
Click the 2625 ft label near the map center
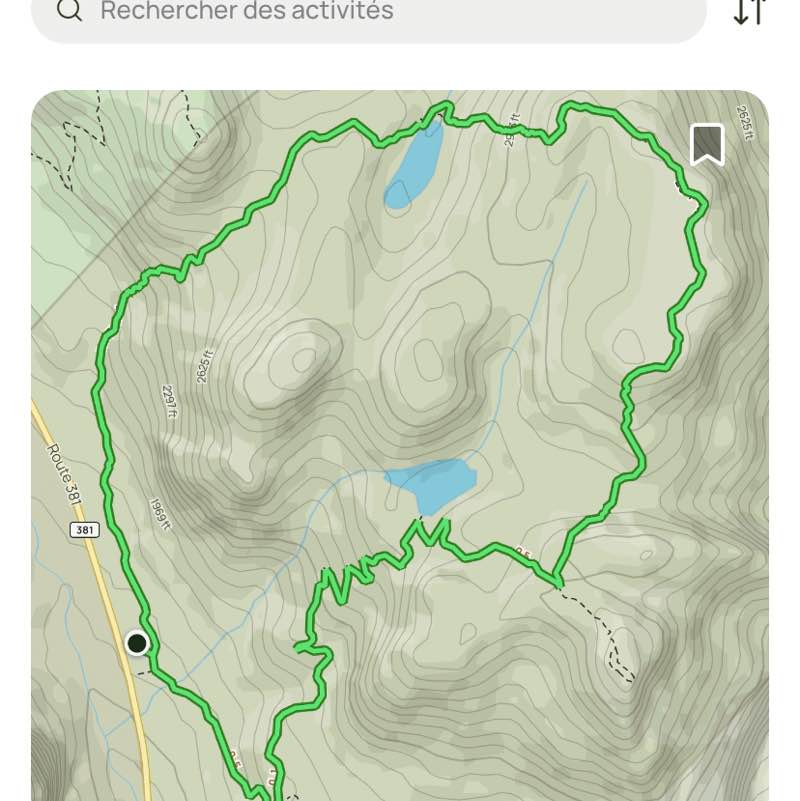tap(204, 366)
